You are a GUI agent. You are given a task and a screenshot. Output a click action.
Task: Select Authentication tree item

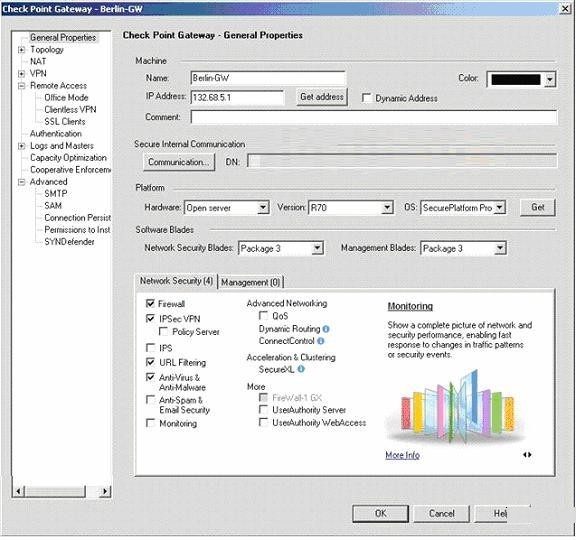[56, 134]
